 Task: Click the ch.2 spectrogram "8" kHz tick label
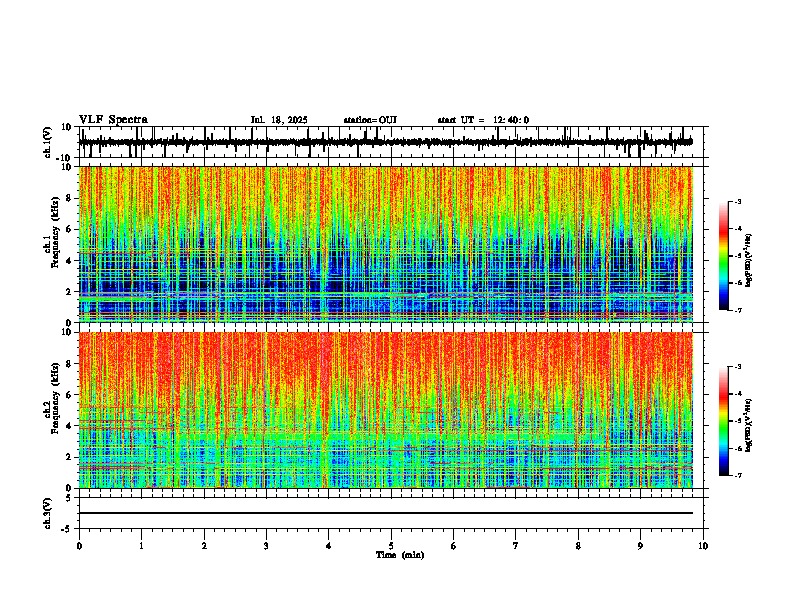click(x=69, y=364)
